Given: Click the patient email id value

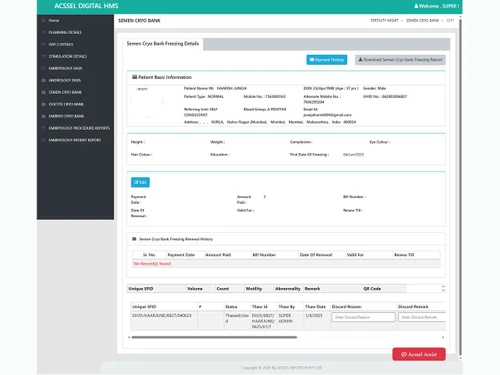Looking at the screenshot, I should pyautogui.click(x=327, y=115).
